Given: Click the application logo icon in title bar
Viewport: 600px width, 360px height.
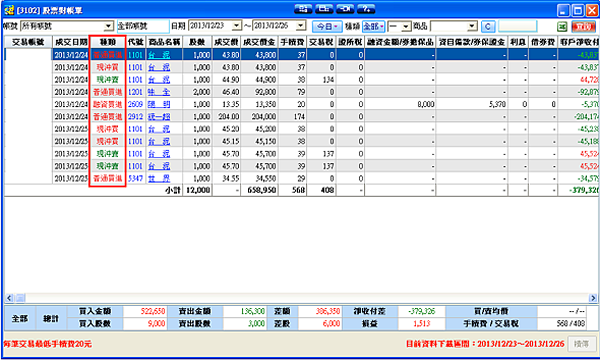Looking at the screenshot, I should click(x=9, y=10).
